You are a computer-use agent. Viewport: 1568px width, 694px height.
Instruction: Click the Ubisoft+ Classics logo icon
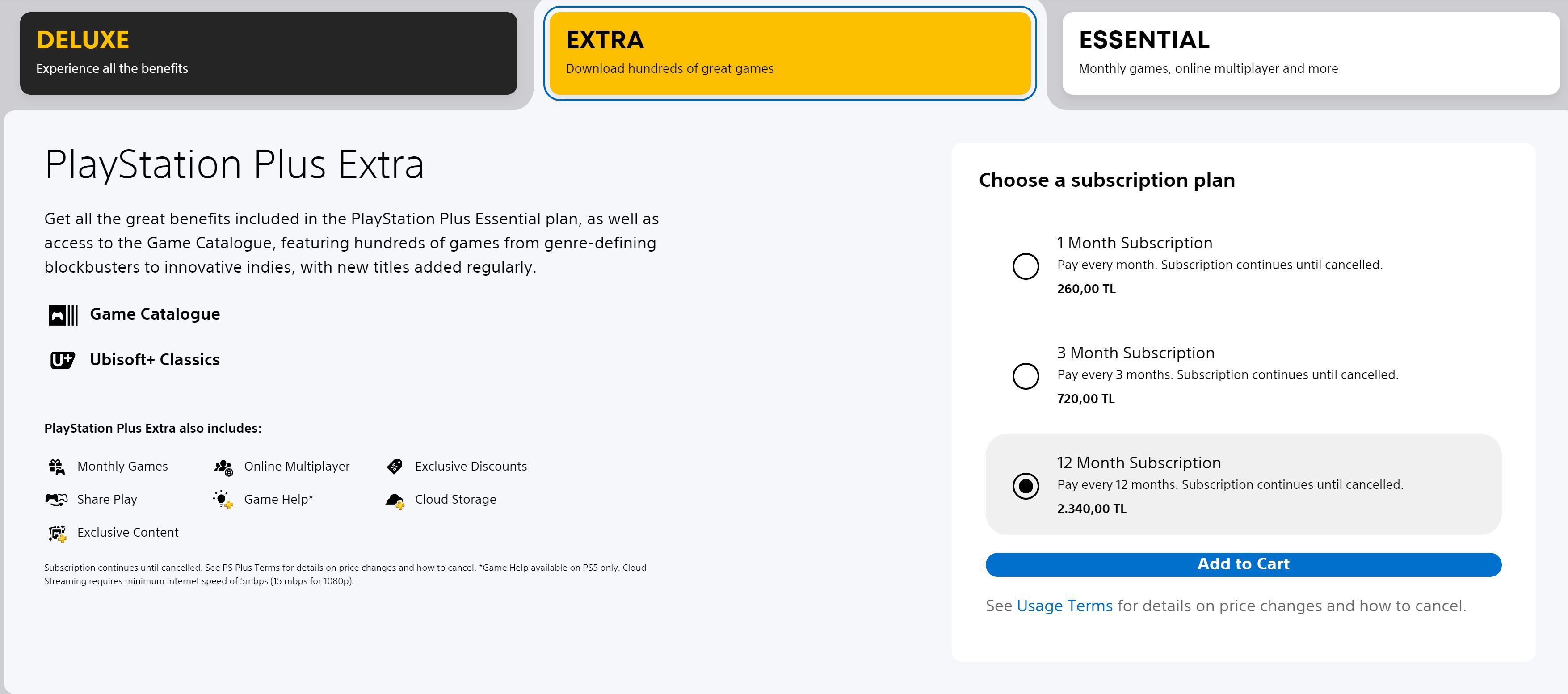tap(62, 360)
